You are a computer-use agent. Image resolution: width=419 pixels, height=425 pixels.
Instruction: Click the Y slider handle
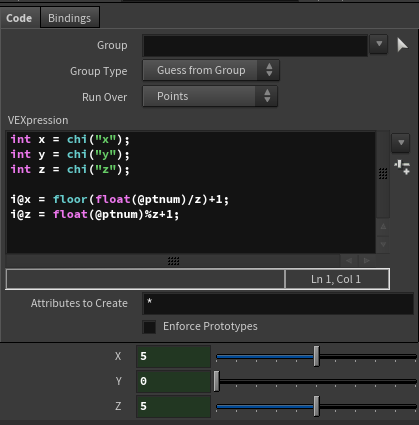217,381
